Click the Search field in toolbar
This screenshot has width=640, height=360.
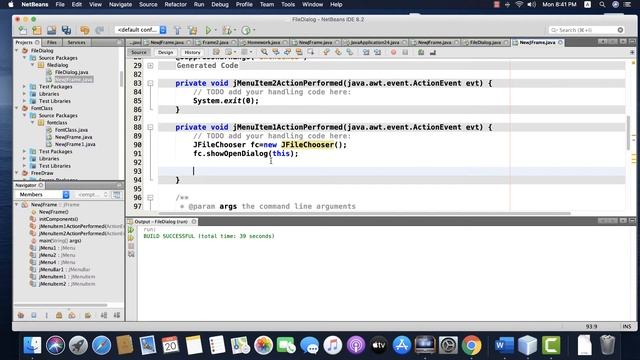[x=586, y=30]
